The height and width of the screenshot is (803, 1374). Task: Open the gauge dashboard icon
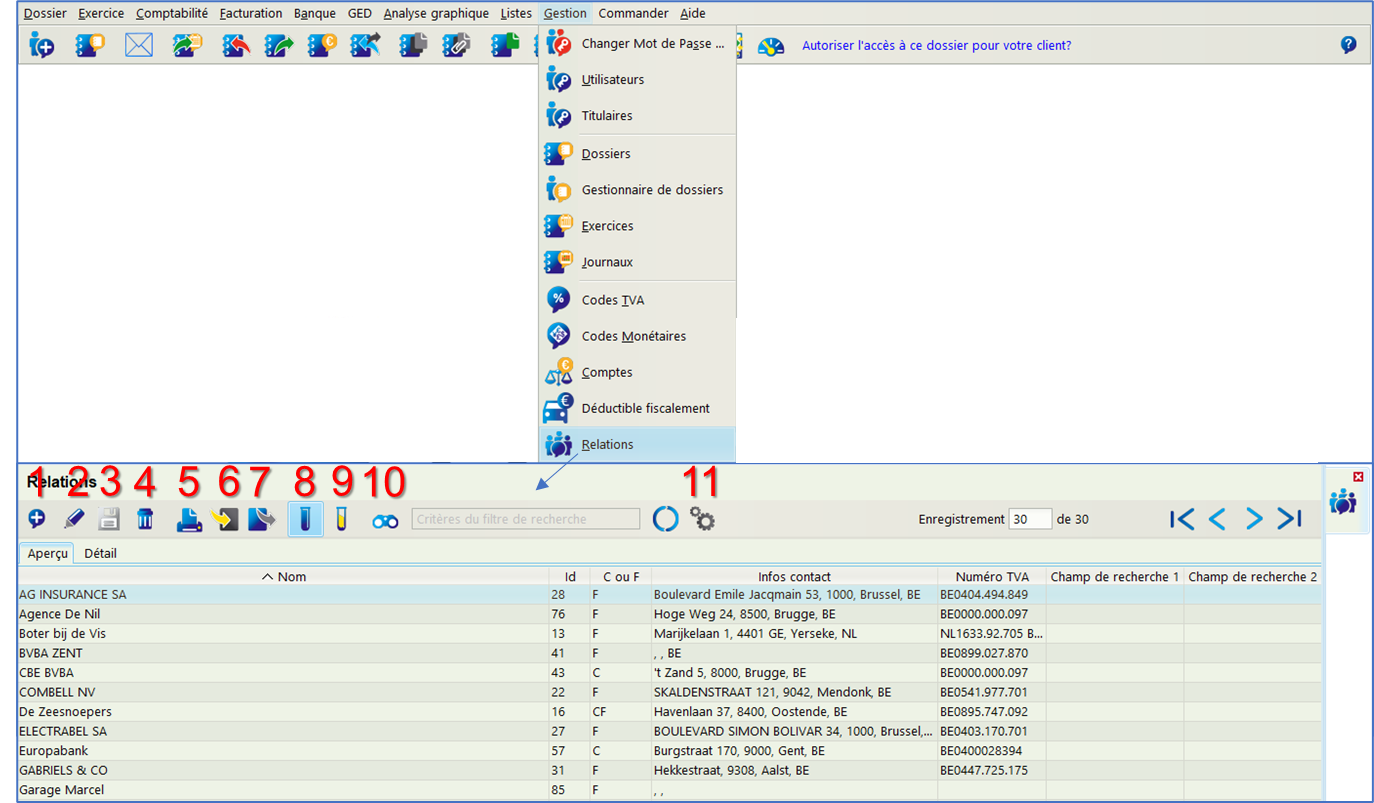pos(770,46)
